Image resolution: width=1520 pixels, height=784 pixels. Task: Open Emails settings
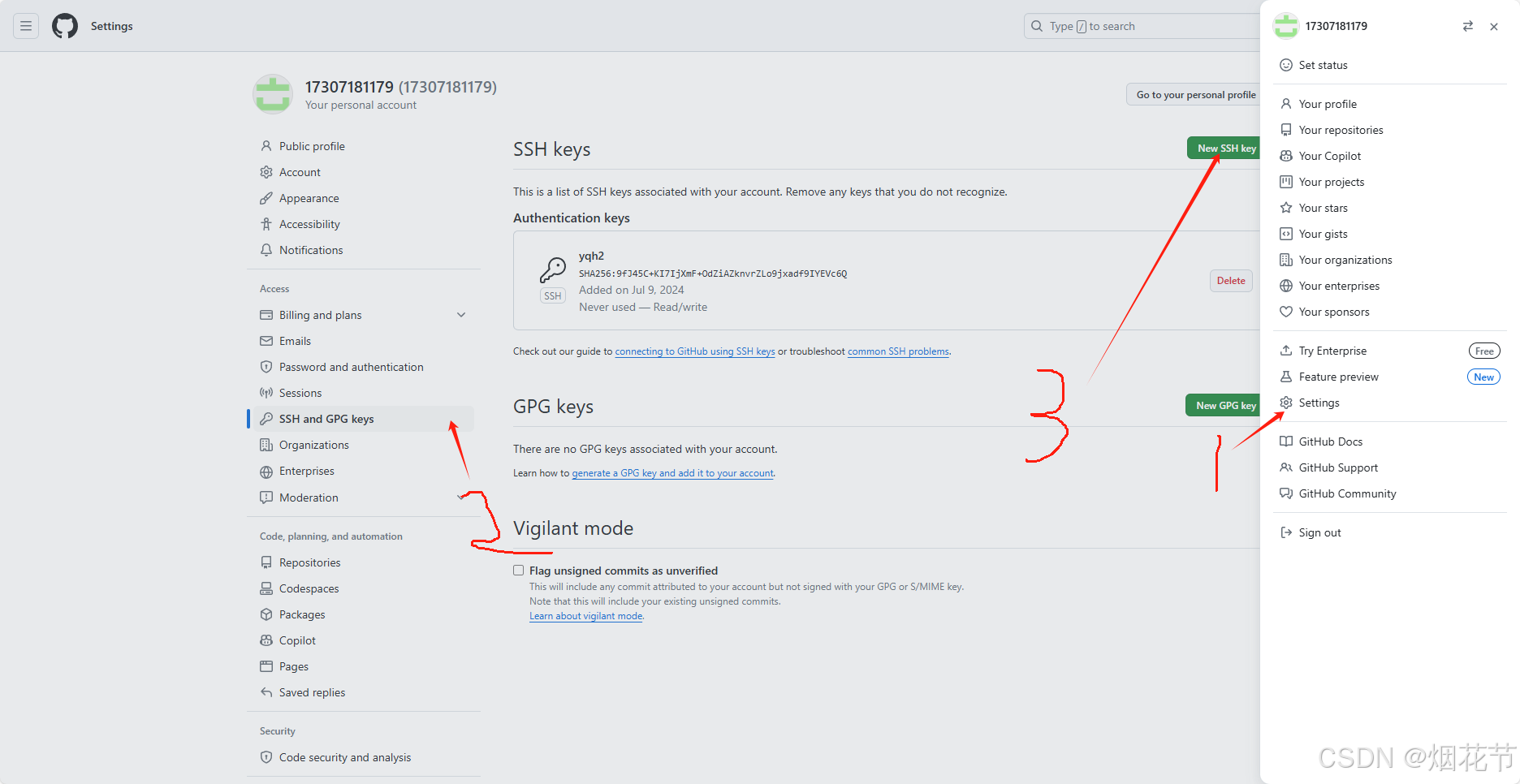pyautogui.click(x=364, y=341)
